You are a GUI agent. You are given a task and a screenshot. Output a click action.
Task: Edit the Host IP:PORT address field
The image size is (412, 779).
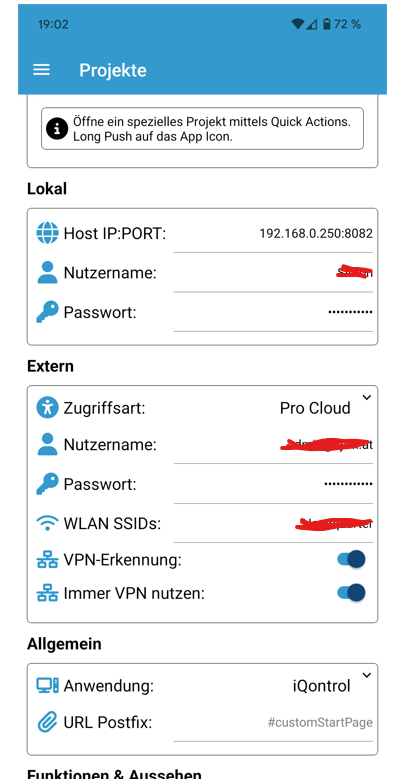(x=273, y=234)
